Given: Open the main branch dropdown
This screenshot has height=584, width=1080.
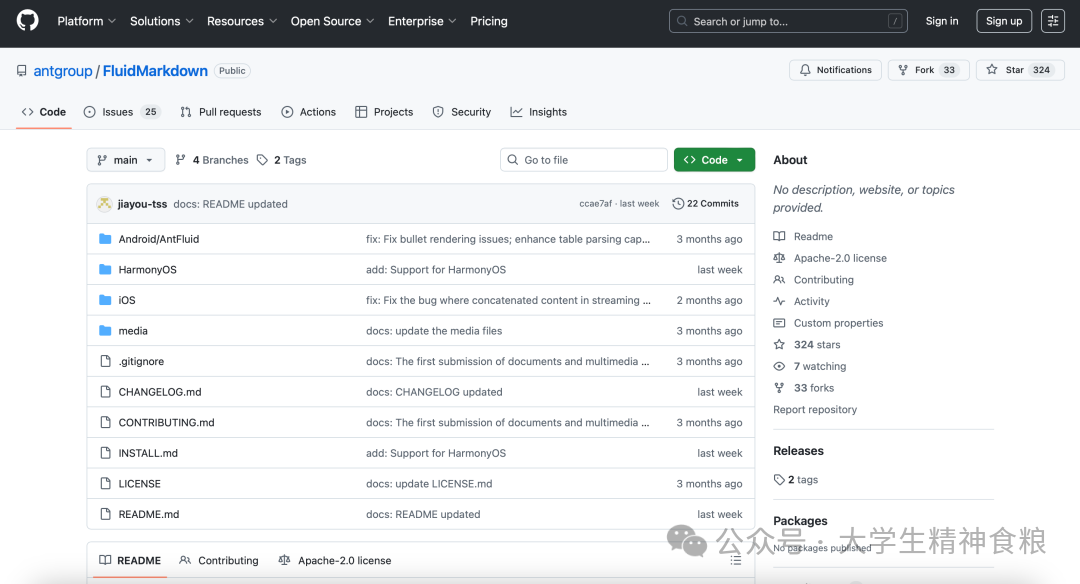Looking at the screenshot, I should tap(125, 160).
